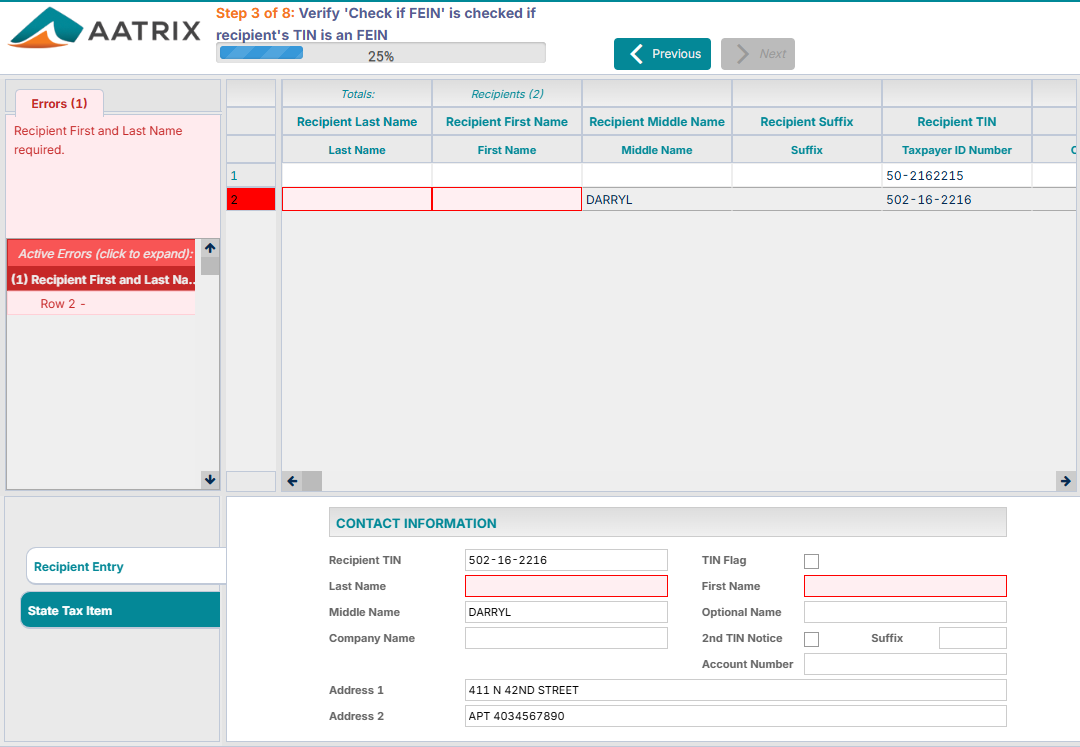Click the Contact Information section header

point(667,523)
